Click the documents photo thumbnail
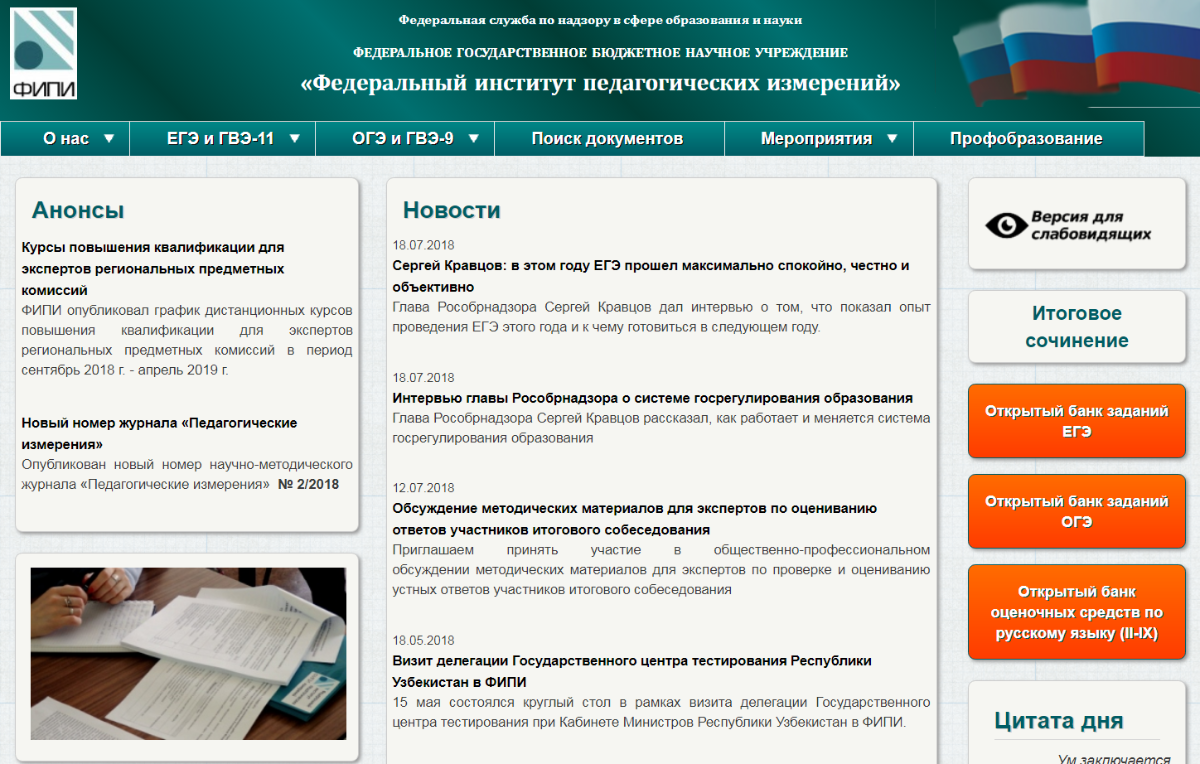Image resolution: width=1200 pixels, height=764 pixels. 188,654
